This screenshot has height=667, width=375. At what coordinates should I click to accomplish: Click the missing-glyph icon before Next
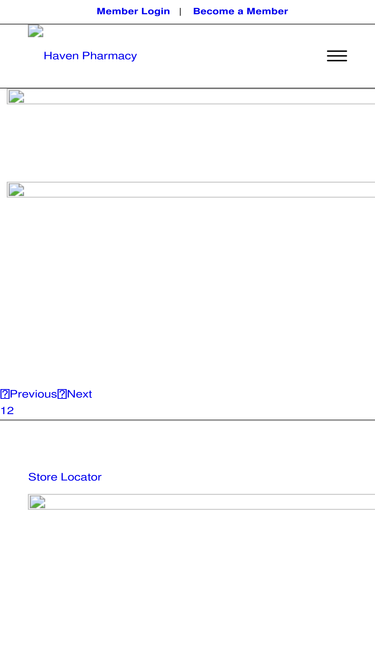(62, 394)
